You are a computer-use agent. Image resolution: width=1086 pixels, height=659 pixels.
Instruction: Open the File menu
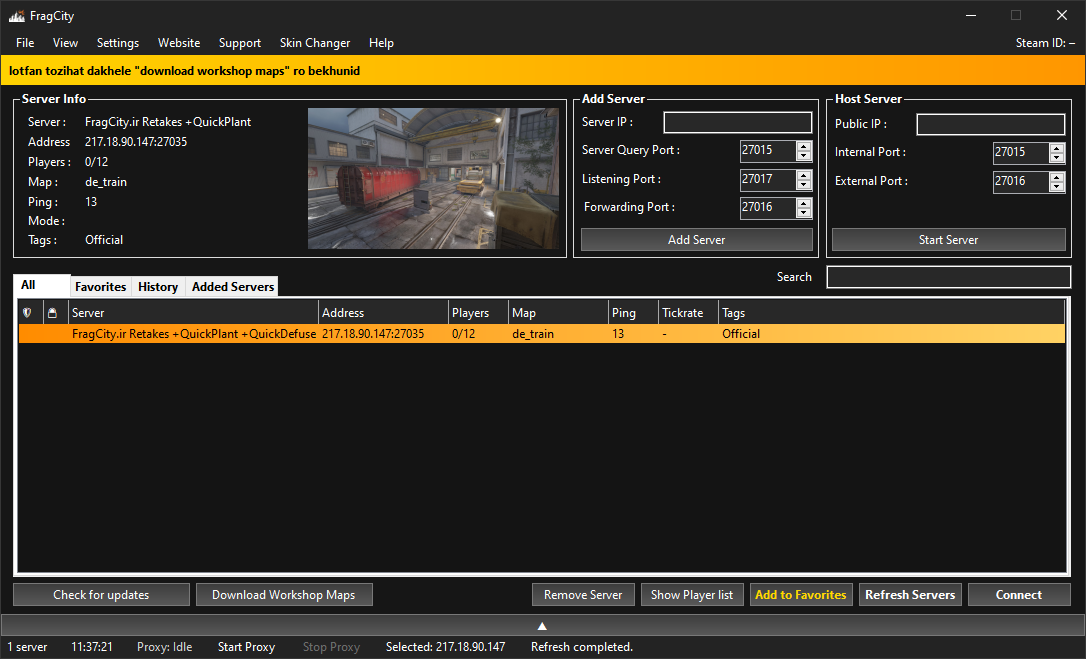point(25,43)
